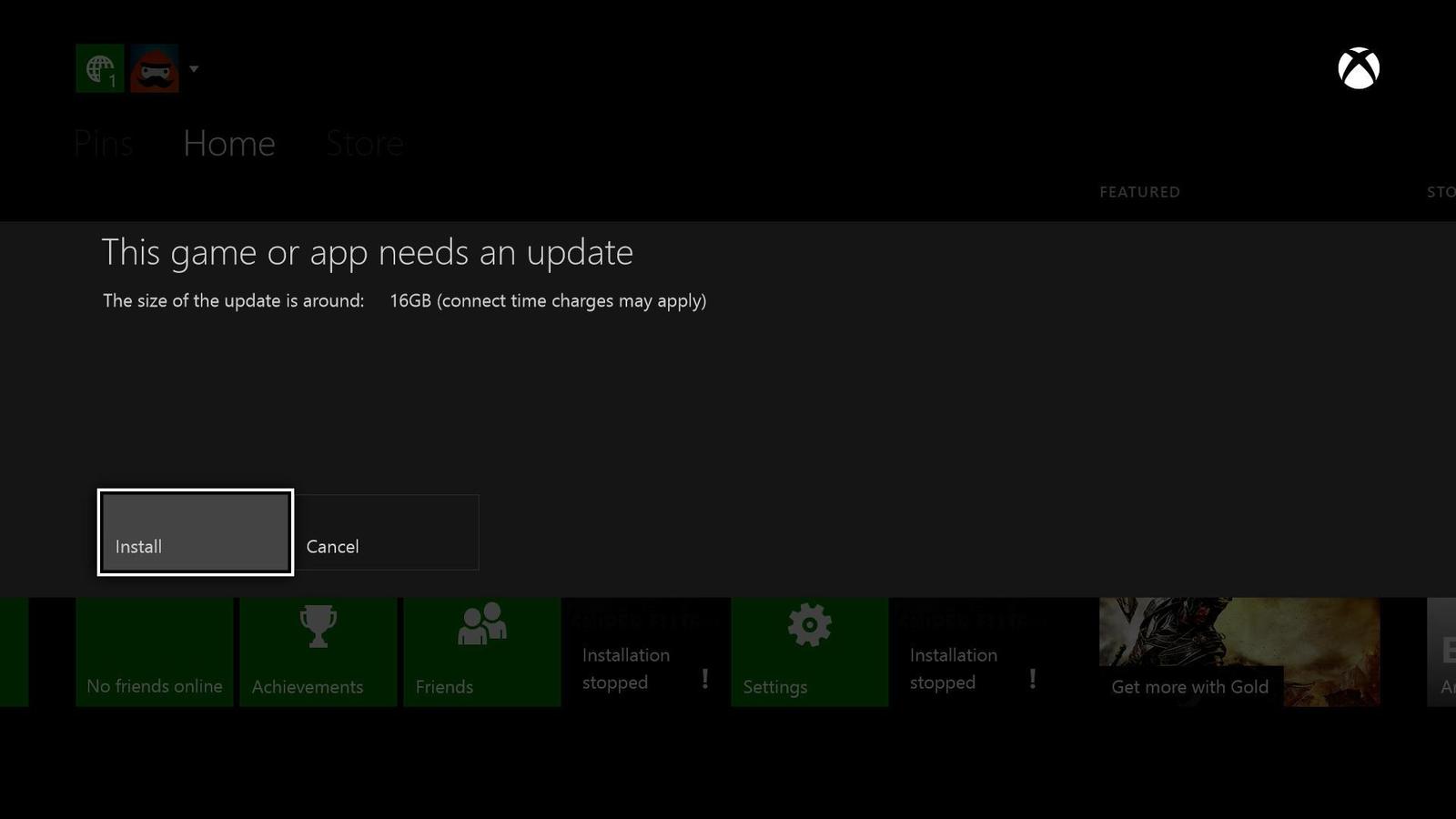Open the Settings gear icon

[x=809, y=626]
